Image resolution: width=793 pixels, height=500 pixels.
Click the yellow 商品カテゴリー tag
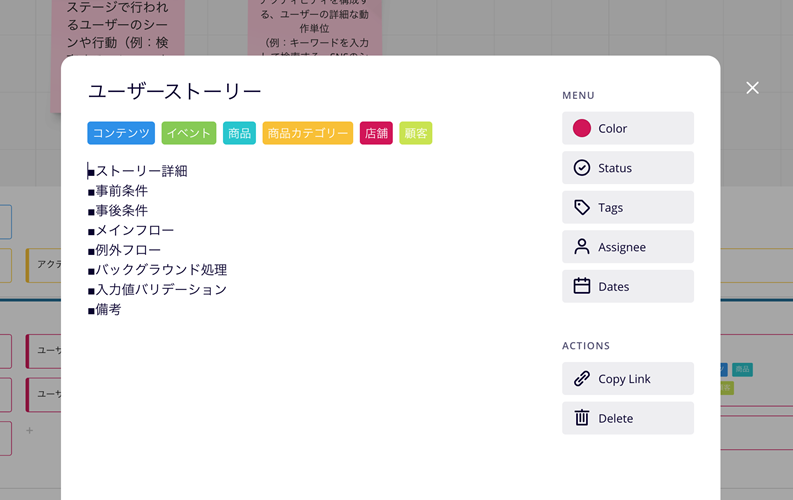point(308,133)
